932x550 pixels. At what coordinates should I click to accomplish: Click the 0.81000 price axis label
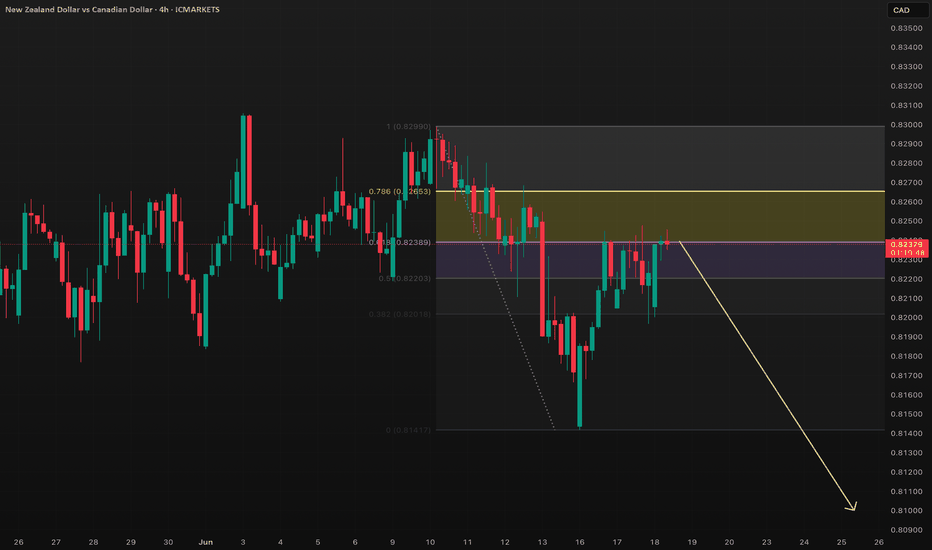click(x=906, y=511)
